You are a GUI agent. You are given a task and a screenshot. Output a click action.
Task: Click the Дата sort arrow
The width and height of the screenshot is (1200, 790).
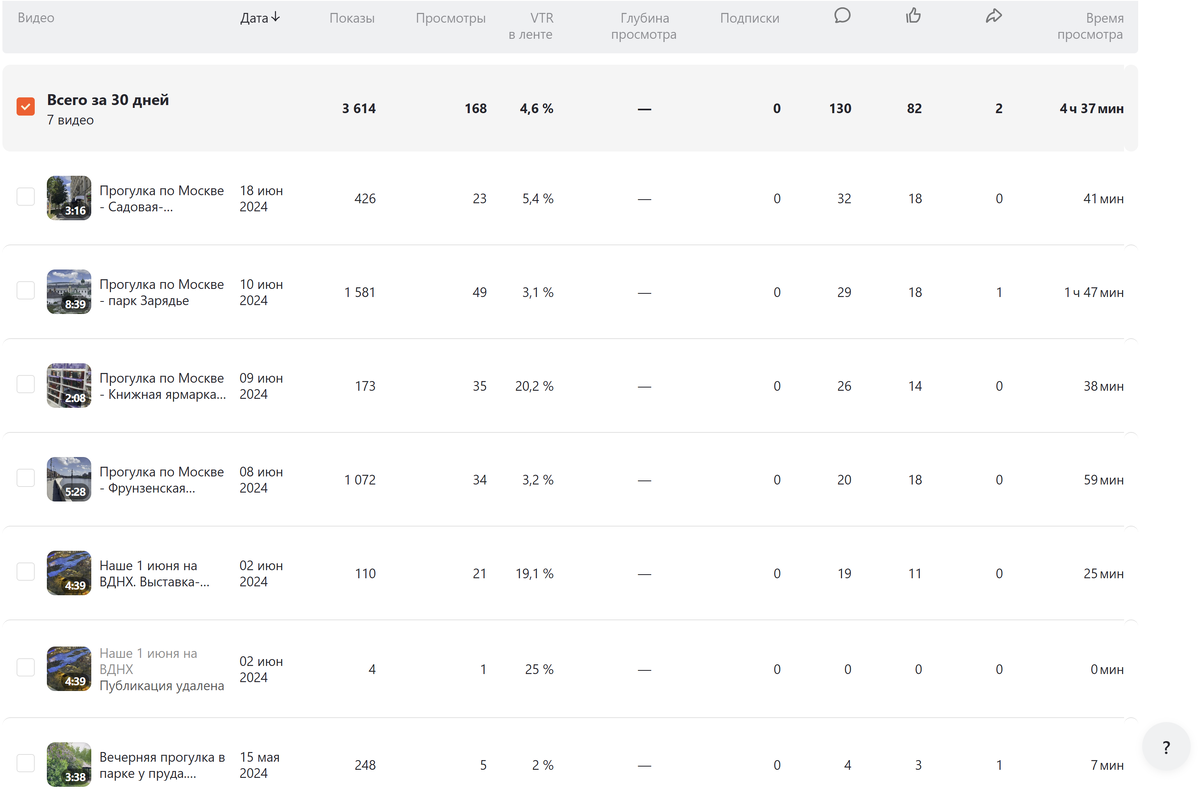click(275, 17)
